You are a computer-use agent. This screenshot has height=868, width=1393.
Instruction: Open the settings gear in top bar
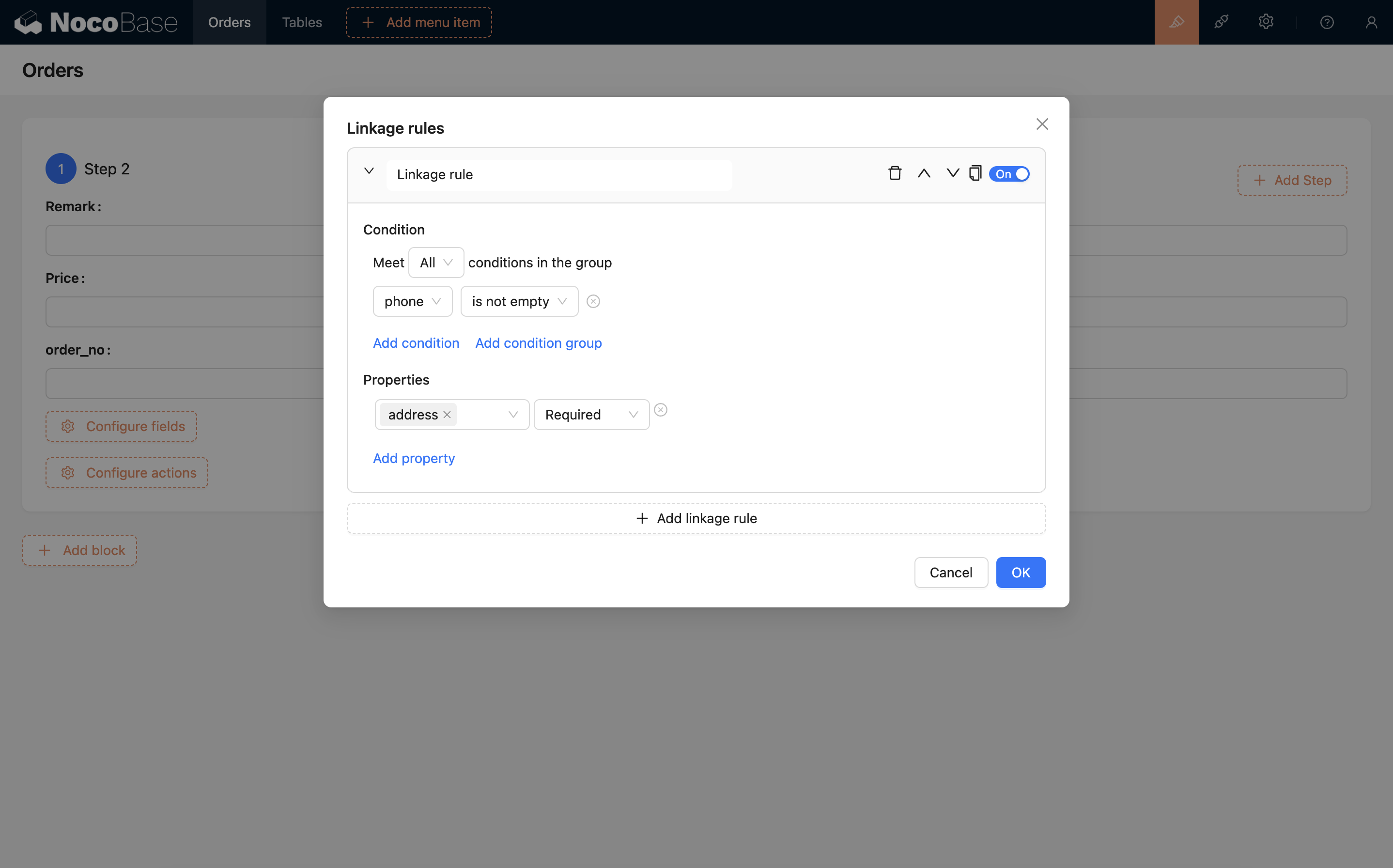click(x=1266, y=22)
